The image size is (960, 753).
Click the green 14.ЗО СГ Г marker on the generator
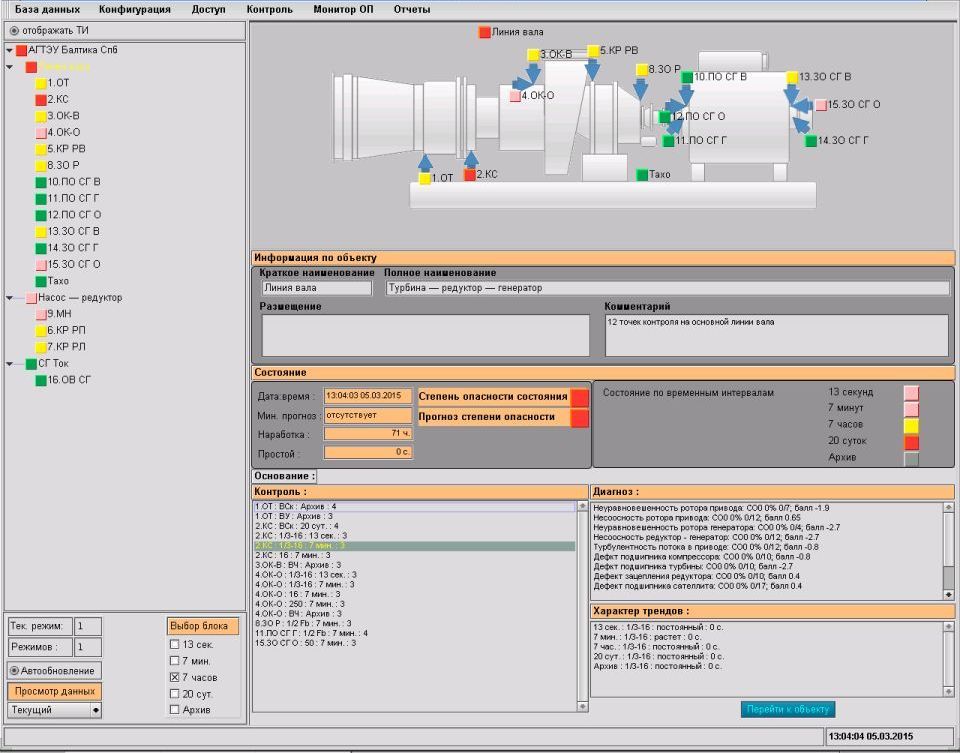tap(811, 141)
